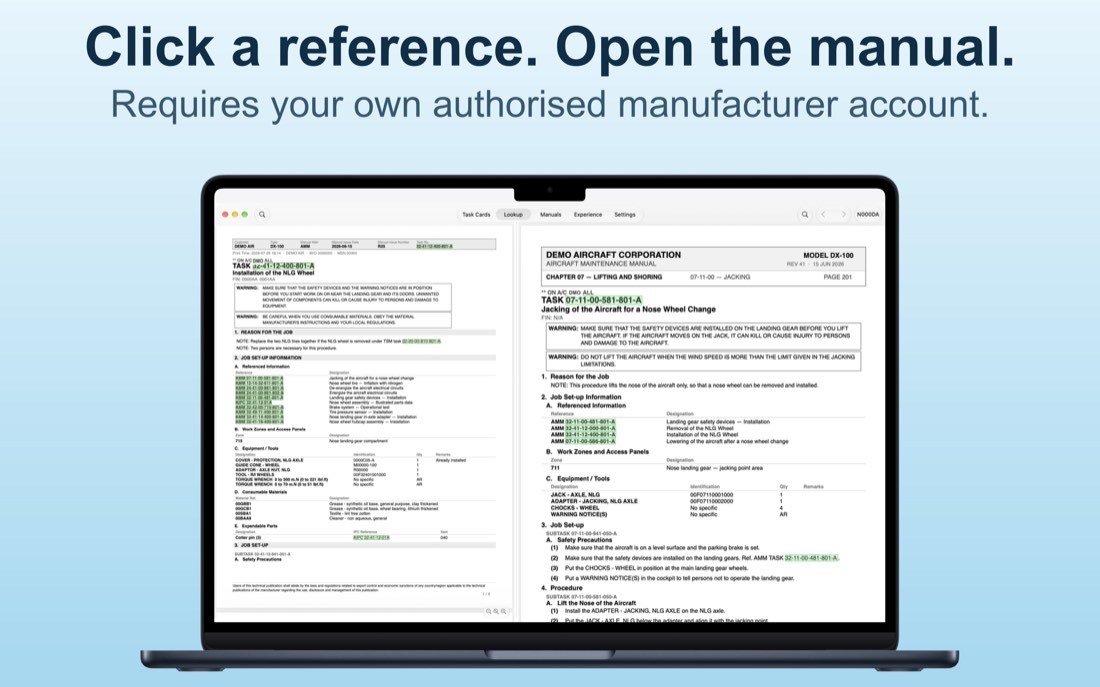Click 'Nose landing gear compartment' in task card
The height and width of the screenshot is (687, 1100).
pyautogui.click(x=358, y=441)
